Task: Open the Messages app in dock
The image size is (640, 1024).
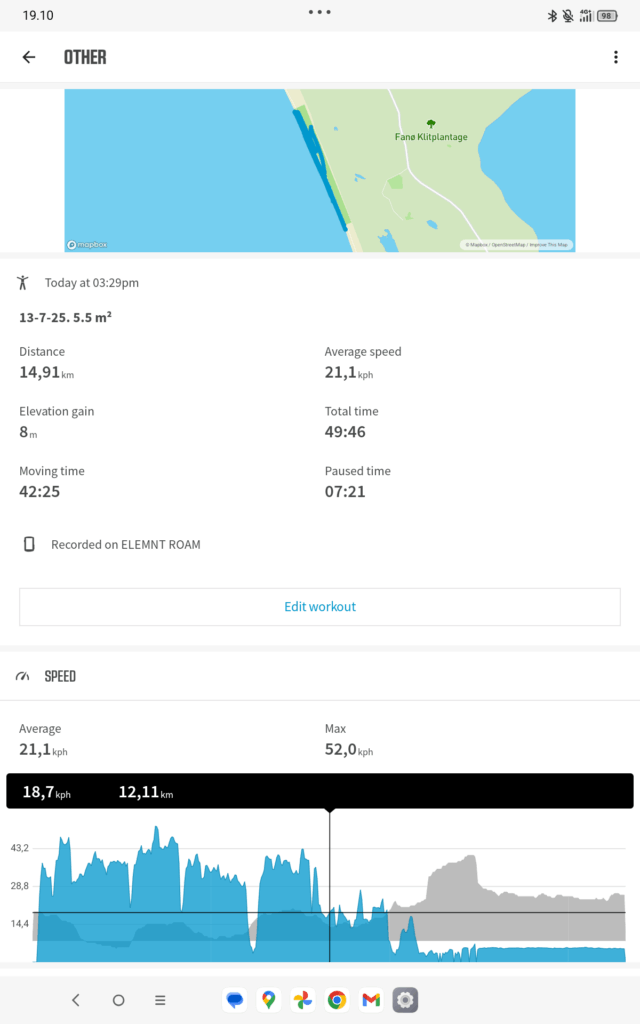Action: pyautogui.click(x=234, y=1000)
